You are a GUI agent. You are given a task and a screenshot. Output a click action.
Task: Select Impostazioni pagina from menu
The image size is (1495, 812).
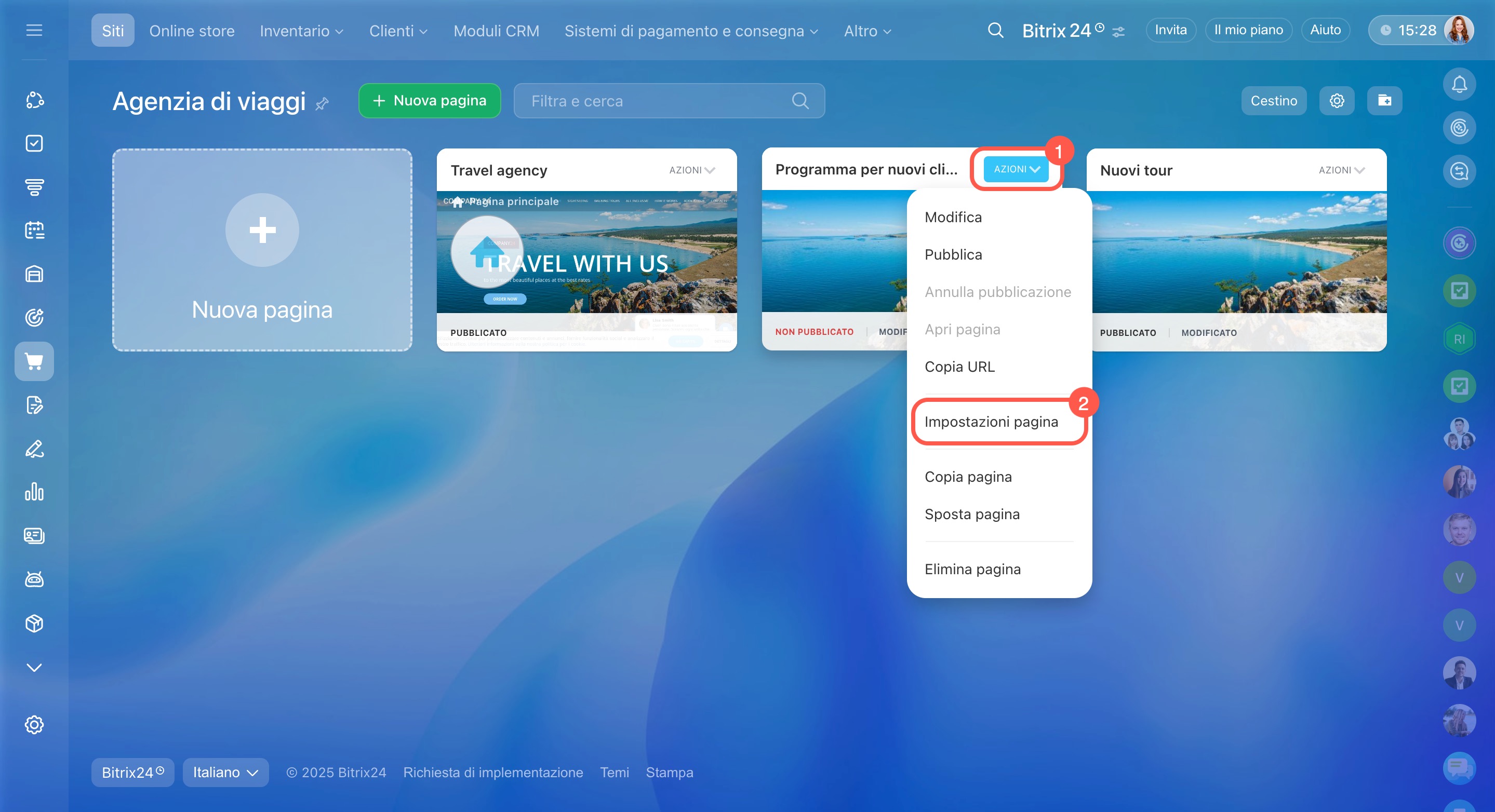(x=991, y=422)
